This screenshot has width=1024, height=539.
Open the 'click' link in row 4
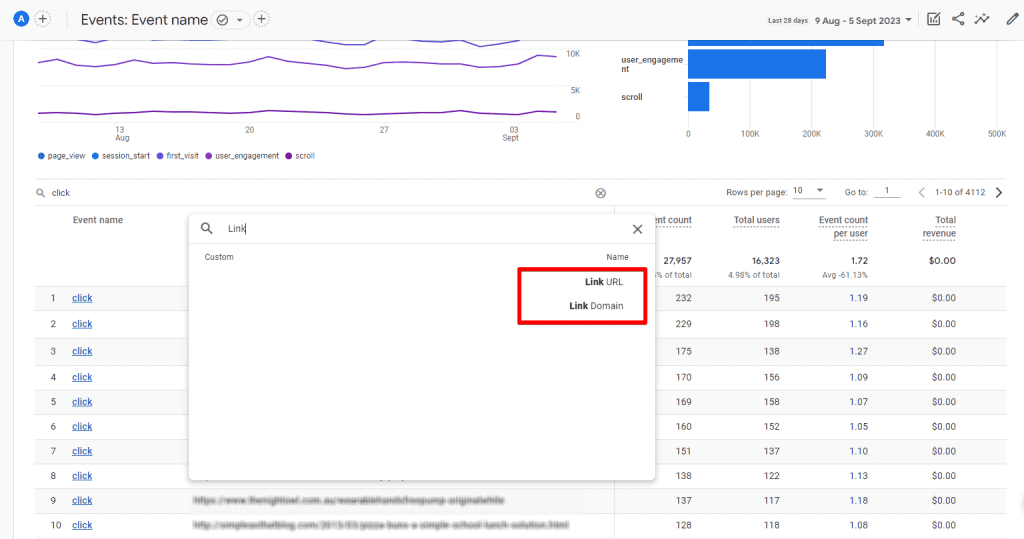pos(82,378)
